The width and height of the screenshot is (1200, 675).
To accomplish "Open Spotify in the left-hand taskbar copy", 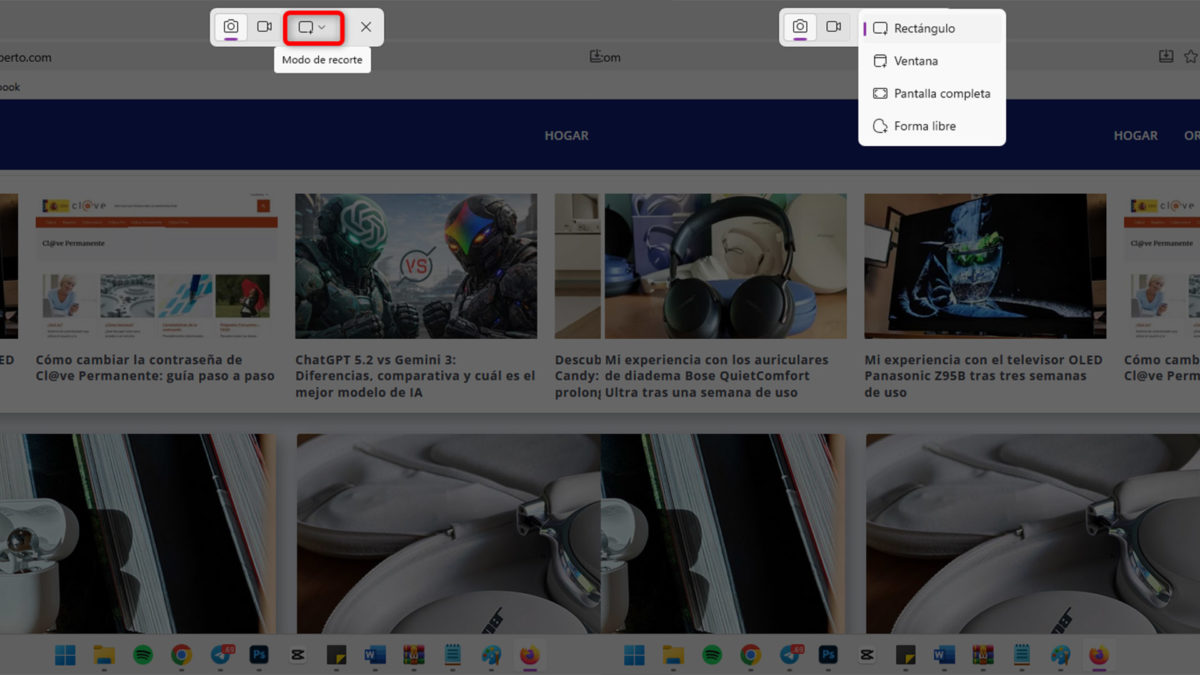I will pyautogui.click(x=143, y=655).
